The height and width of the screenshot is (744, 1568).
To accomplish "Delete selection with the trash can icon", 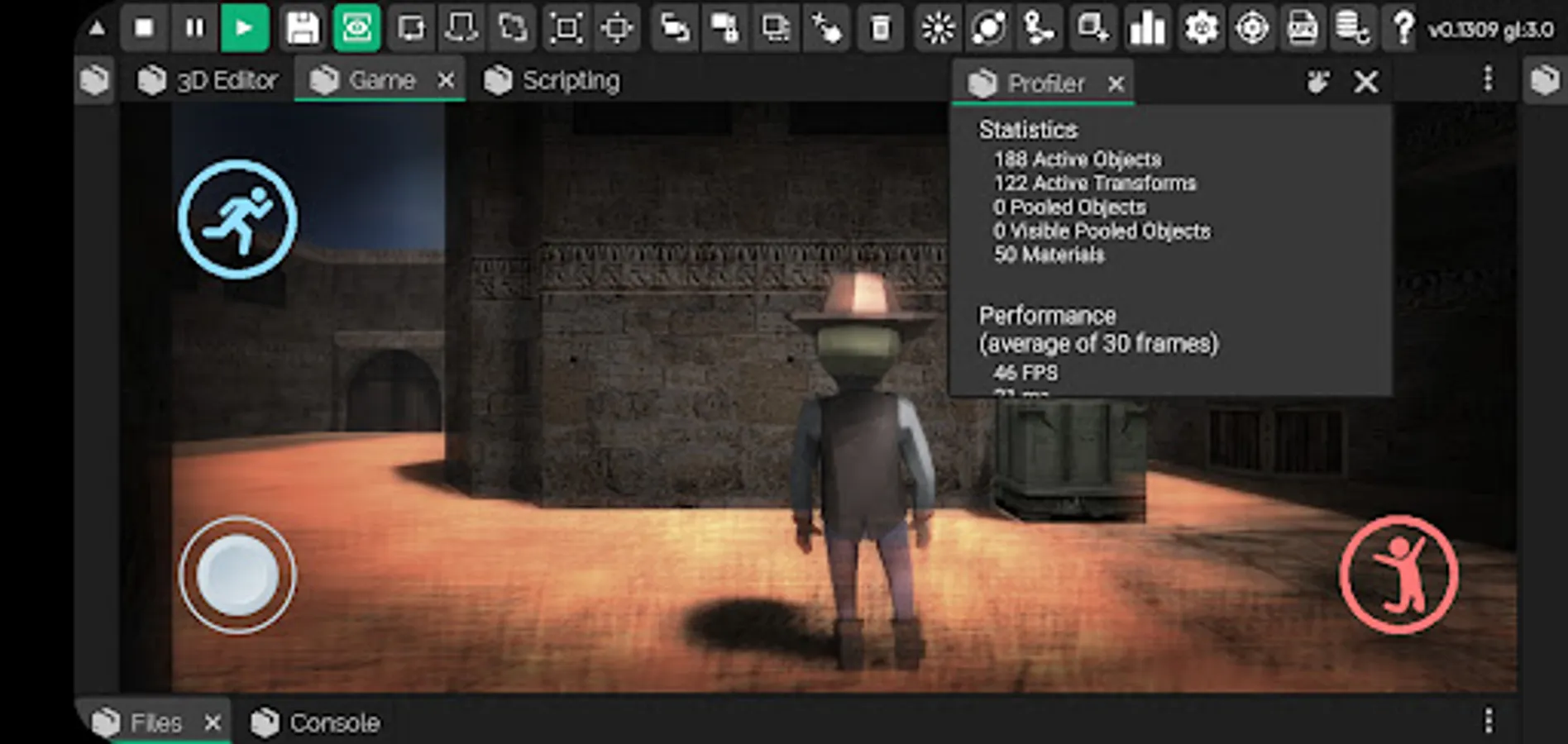I will 881,28.
